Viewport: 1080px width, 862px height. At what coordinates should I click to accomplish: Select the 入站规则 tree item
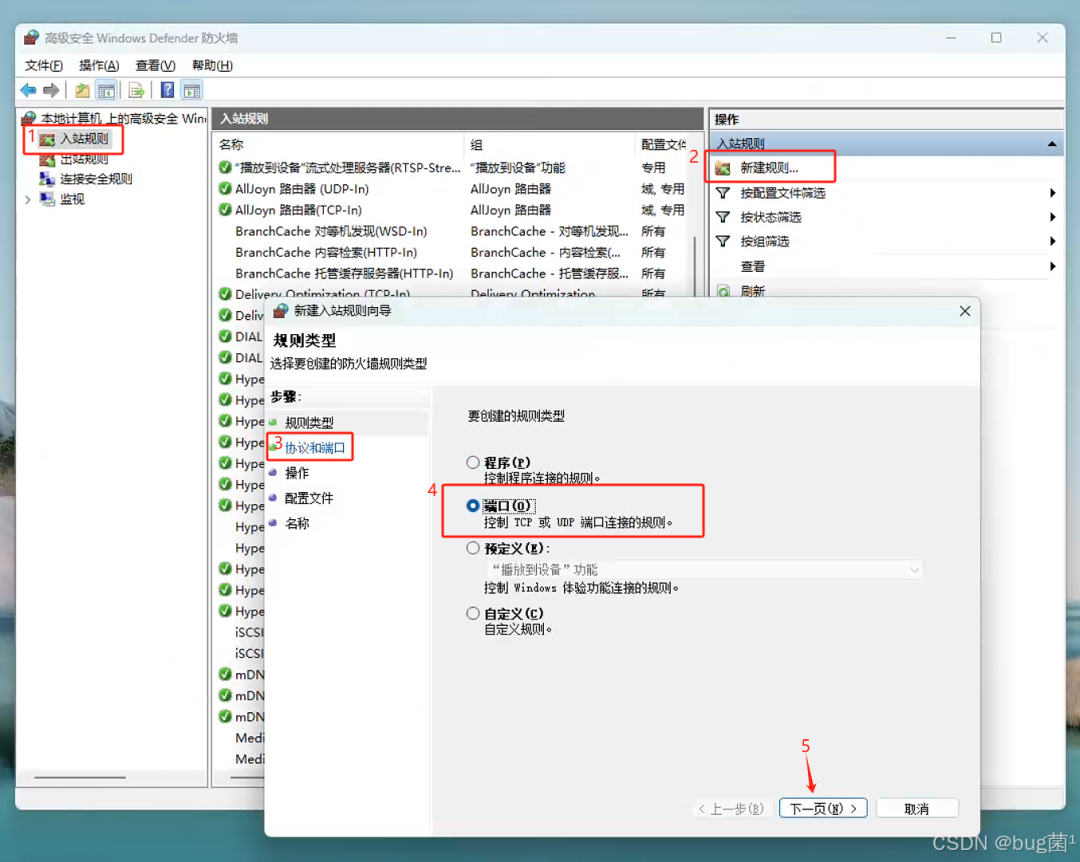point(84,139)
